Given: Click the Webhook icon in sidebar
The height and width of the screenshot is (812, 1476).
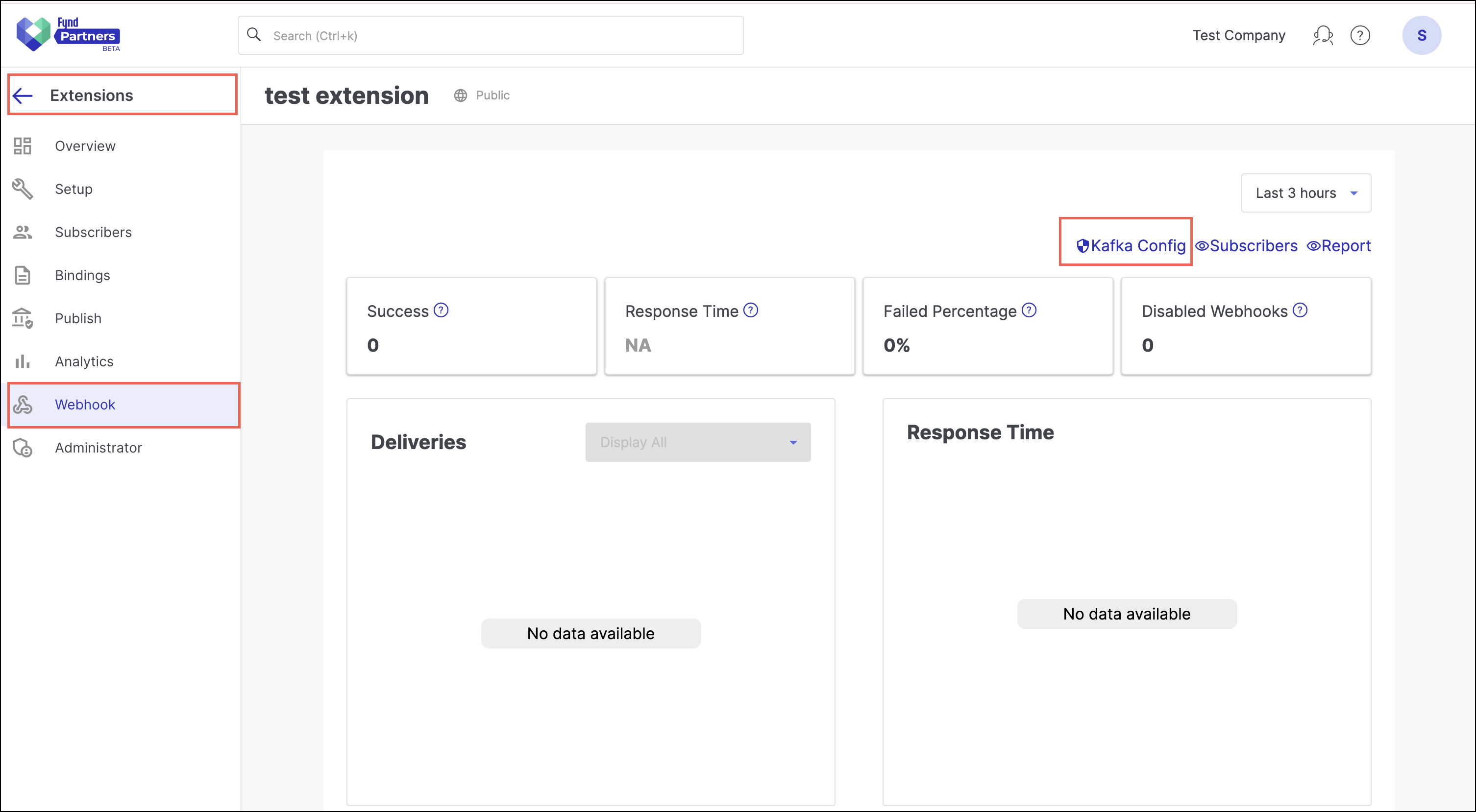Looking at the screenshot, I should 23,404.
